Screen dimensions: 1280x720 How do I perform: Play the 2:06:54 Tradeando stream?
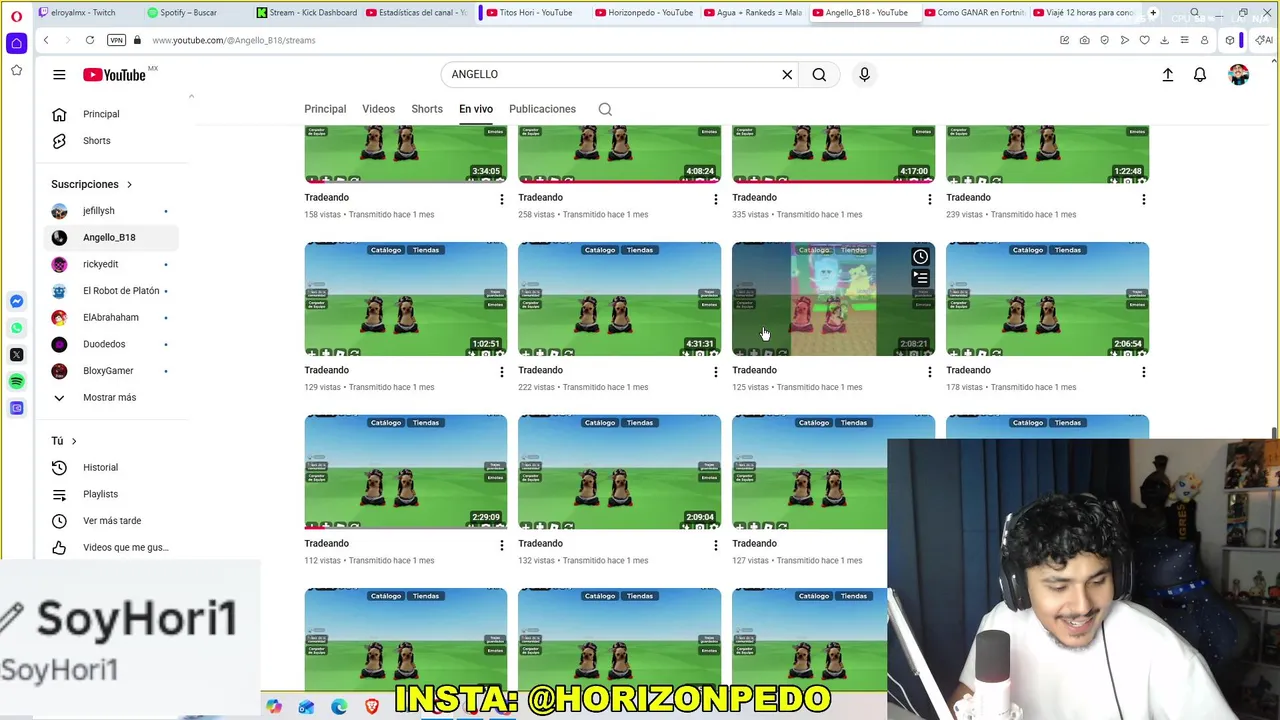(1047, 299)
